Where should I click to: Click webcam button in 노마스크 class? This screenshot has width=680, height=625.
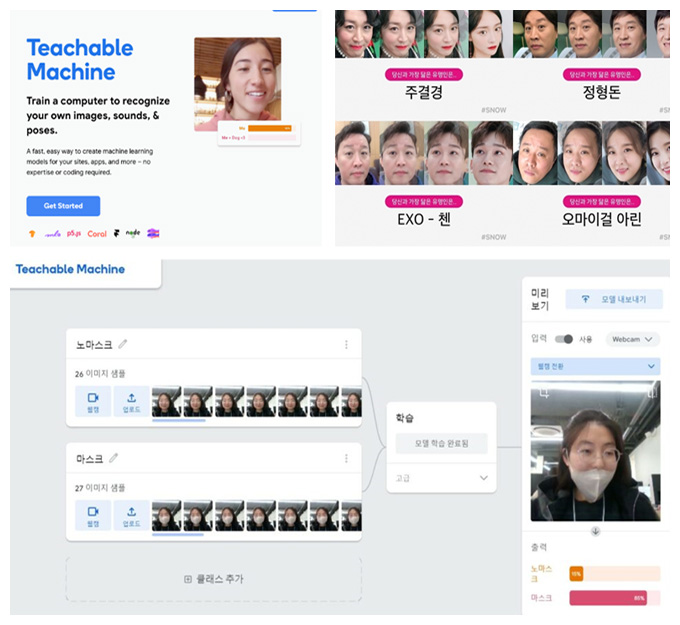(x=93, y=402)
